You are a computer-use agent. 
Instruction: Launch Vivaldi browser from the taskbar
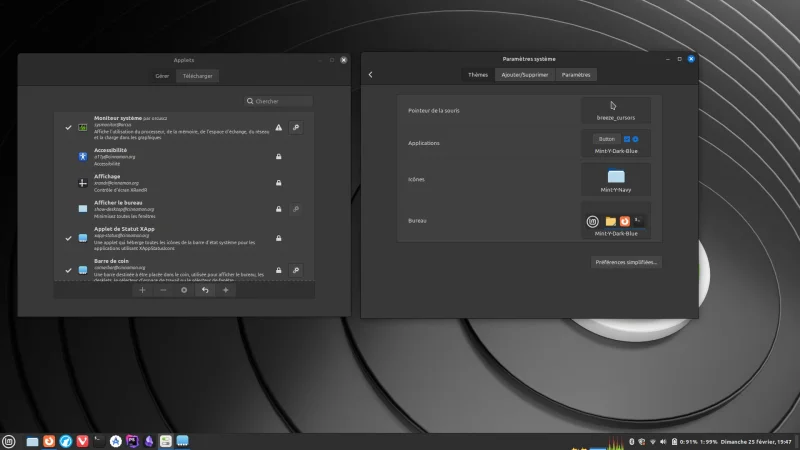[x=82, y=441]
